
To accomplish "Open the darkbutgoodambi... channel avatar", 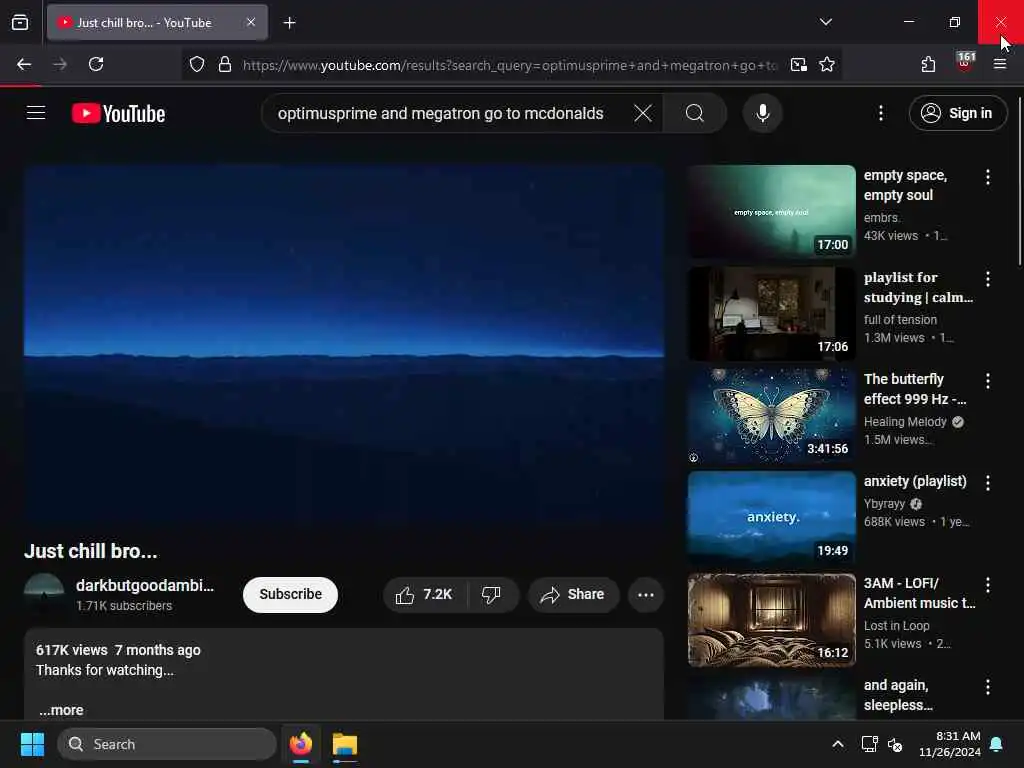I will [x=44, y=594].
